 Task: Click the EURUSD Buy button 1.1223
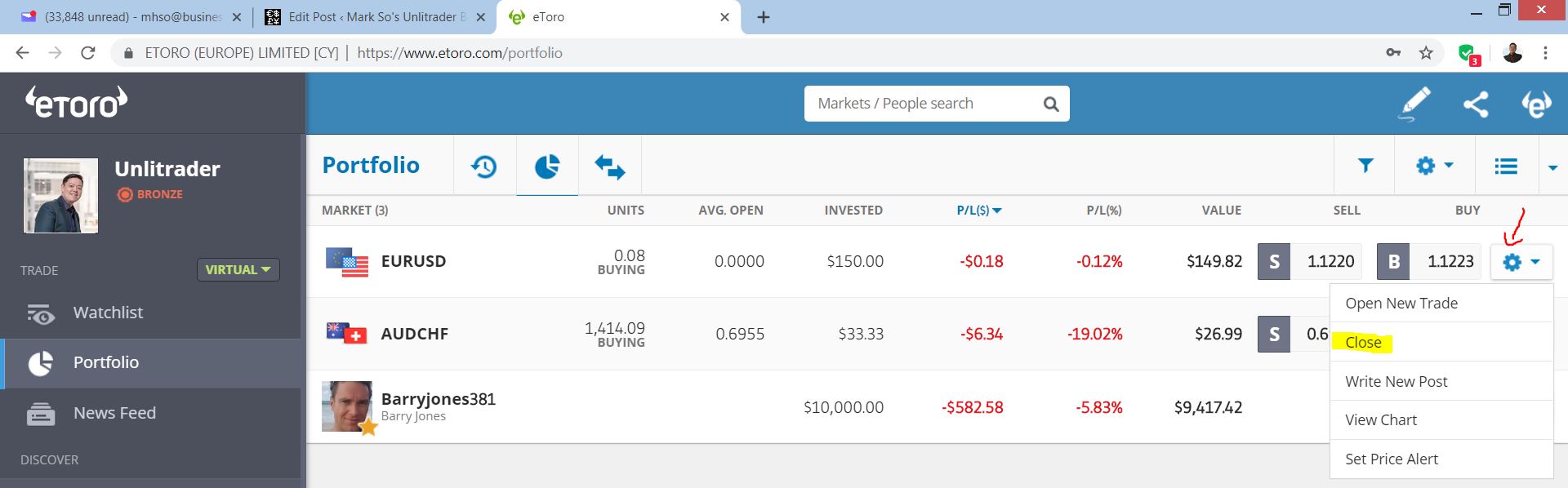[x=1429, y=261]
